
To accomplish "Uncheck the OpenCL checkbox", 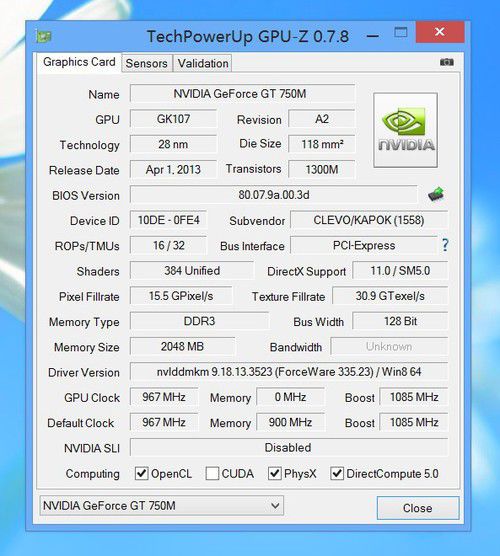I will (141, 473).
